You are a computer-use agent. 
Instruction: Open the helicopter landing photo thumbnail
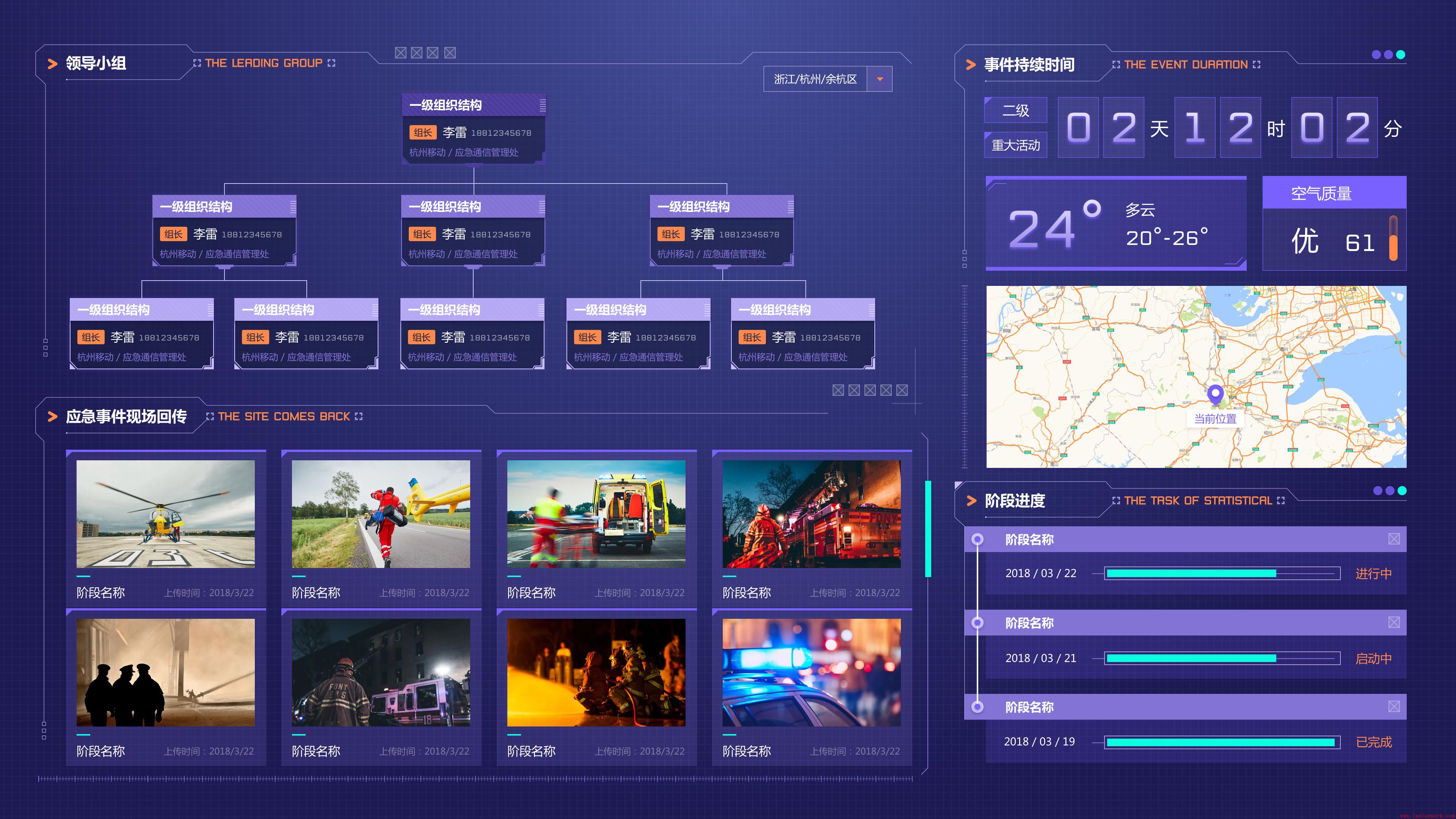click(166, 514)
